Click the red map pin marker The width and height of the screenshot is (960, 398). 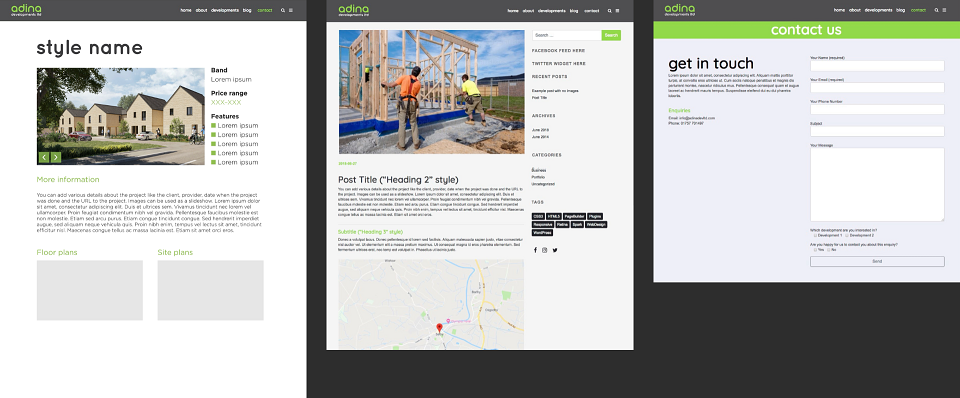[439, 329]
